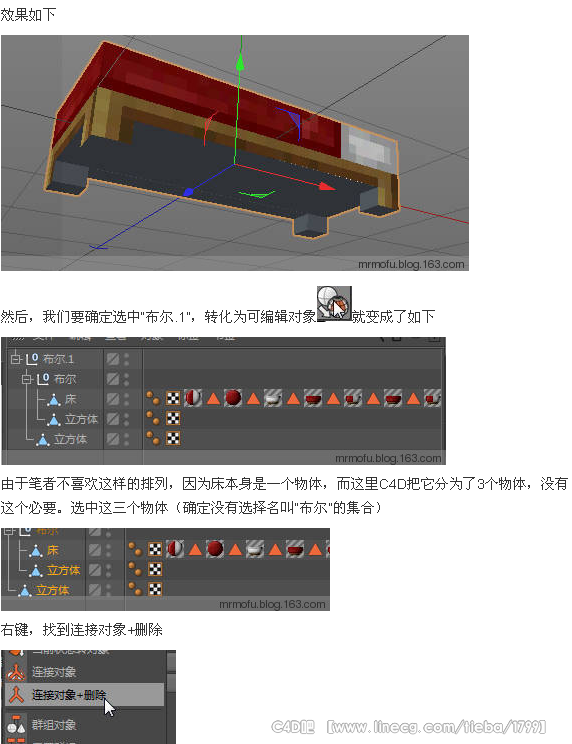Click UVW checker tag on 床 row, second panel
Screen dimensions: 572x744
155,549
